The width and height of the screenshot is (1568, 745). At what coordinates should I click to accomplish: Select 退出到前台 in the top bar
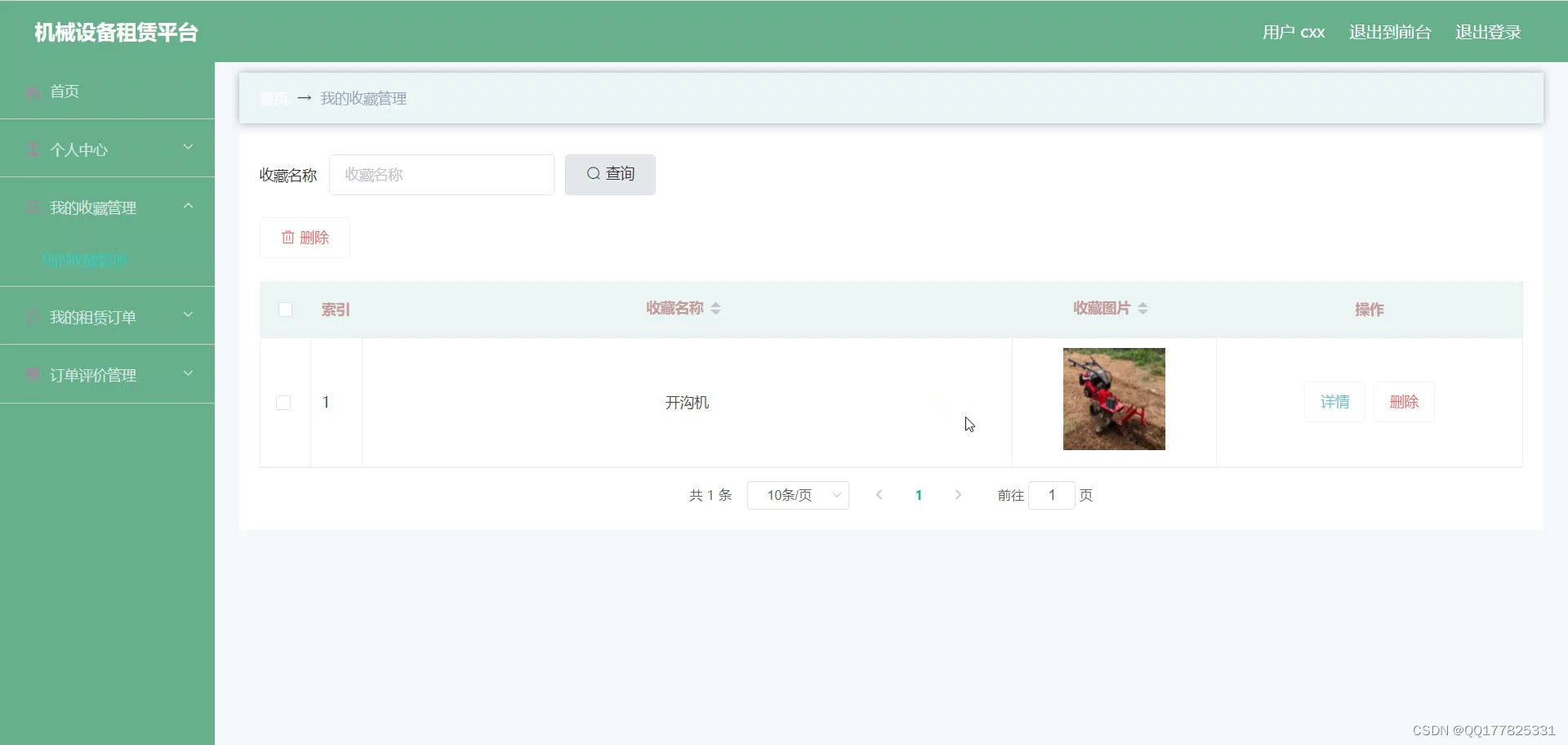1389,32
